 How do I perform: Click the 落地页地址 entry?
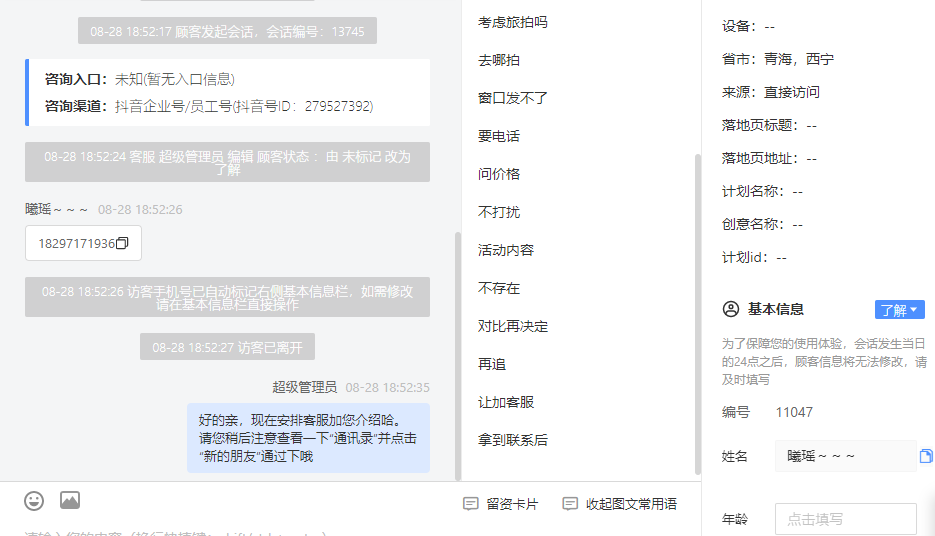tap(769, 159)
